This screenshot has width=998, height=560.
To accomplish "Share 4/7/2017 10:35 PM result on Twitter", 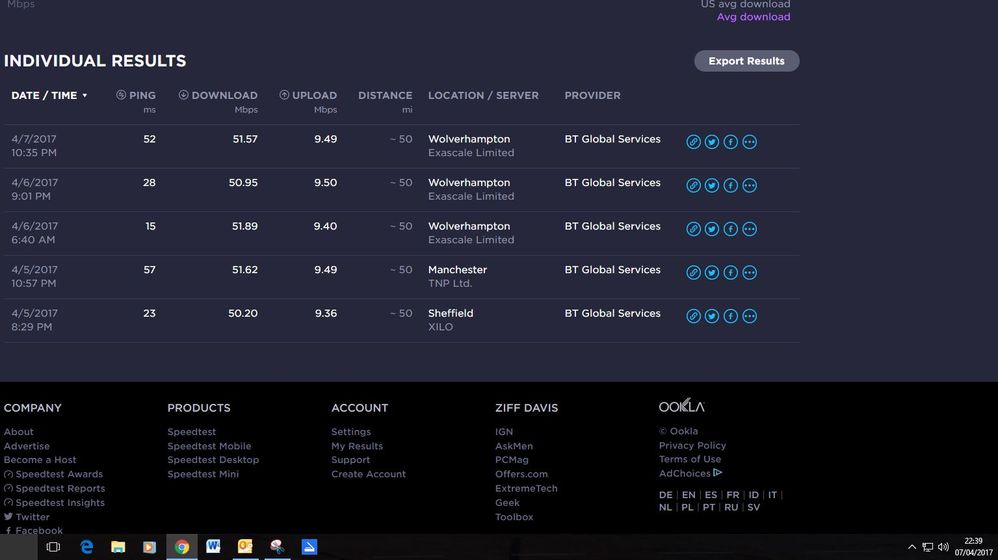I will [712, 142].
